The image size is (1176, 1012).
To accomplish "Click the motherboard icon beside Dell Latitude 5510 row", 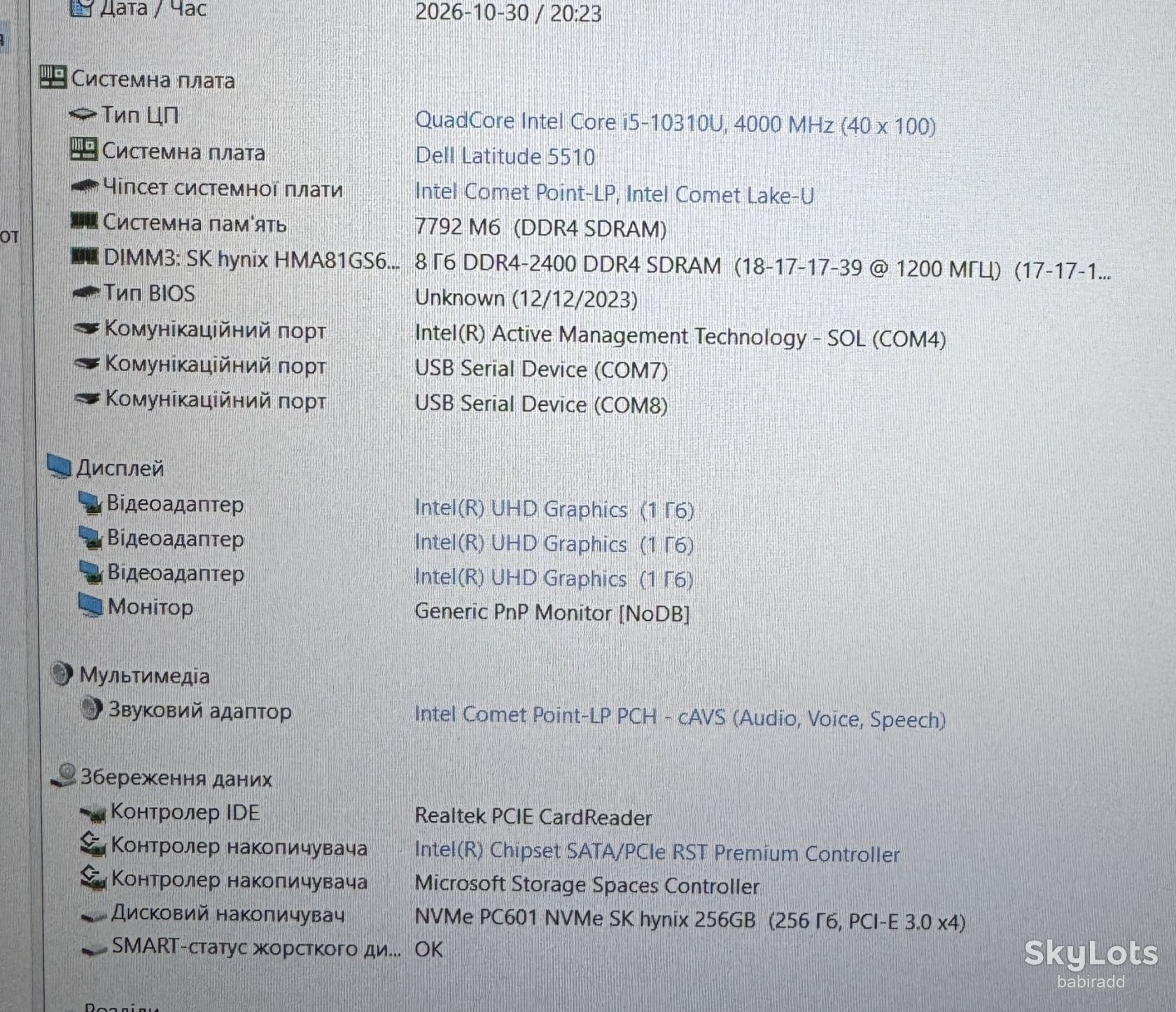I will (84, 149).
